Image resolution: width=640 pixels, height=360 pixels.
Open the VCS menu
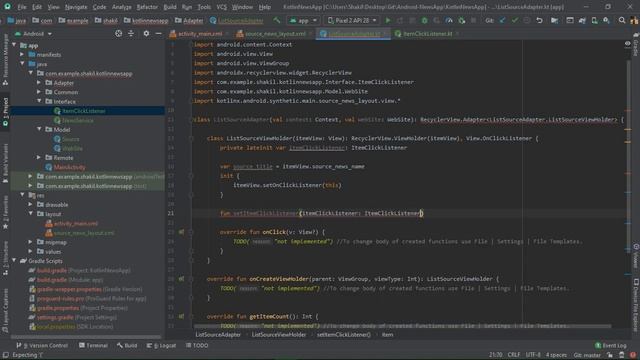click(222, 7)
